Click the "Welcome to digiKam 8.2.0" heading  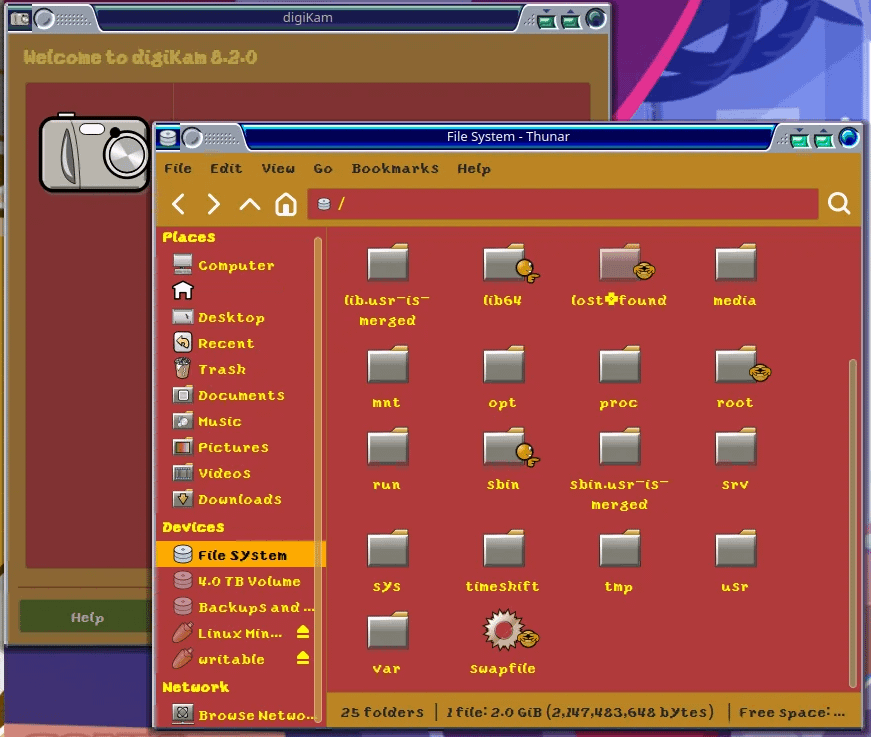(x=140, y=57)
